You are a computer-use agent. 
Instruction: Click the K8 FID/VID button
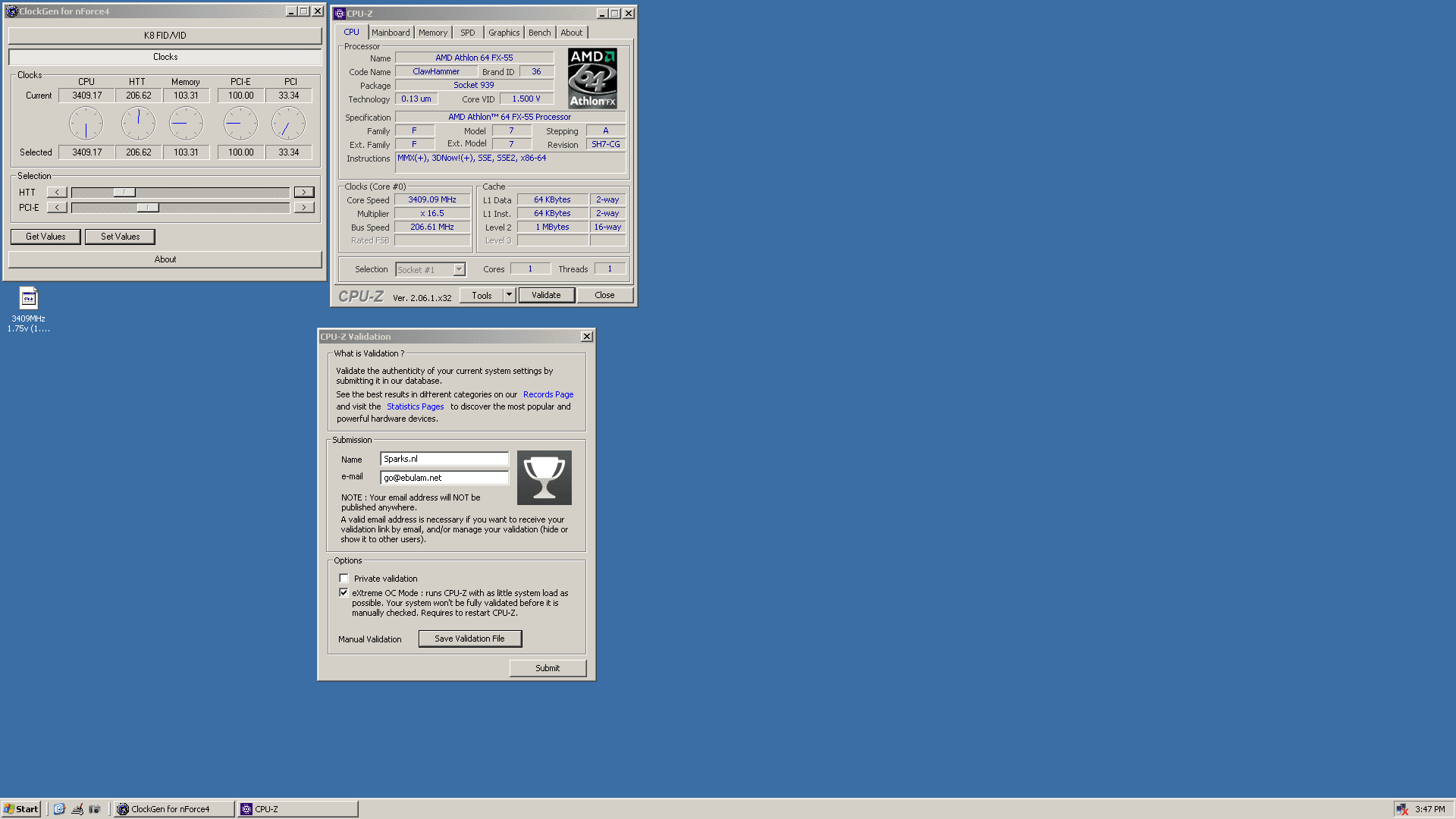[165, 36]
